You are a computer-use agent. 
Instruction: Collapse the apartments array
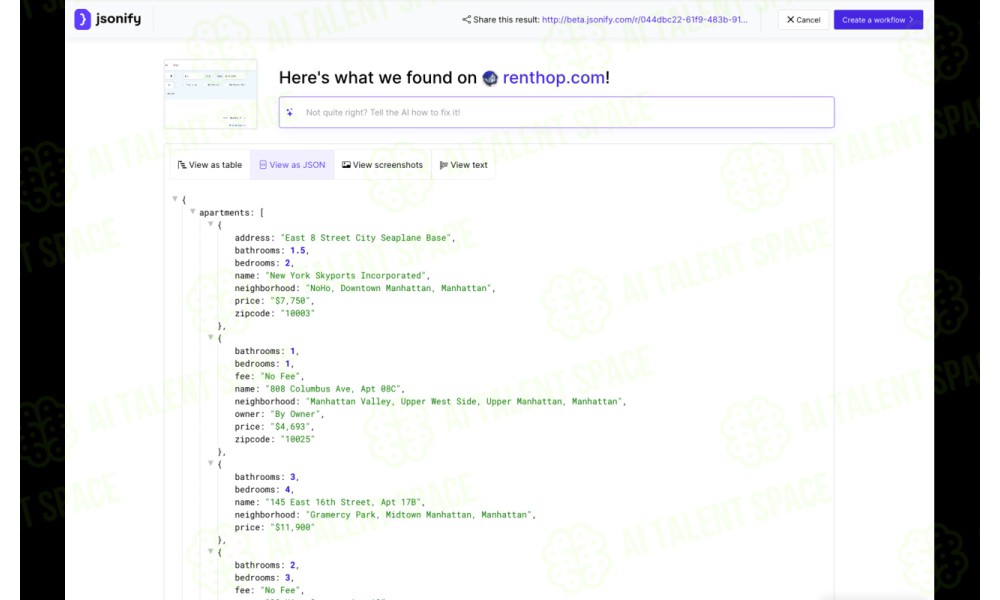[x=193, y=212]
